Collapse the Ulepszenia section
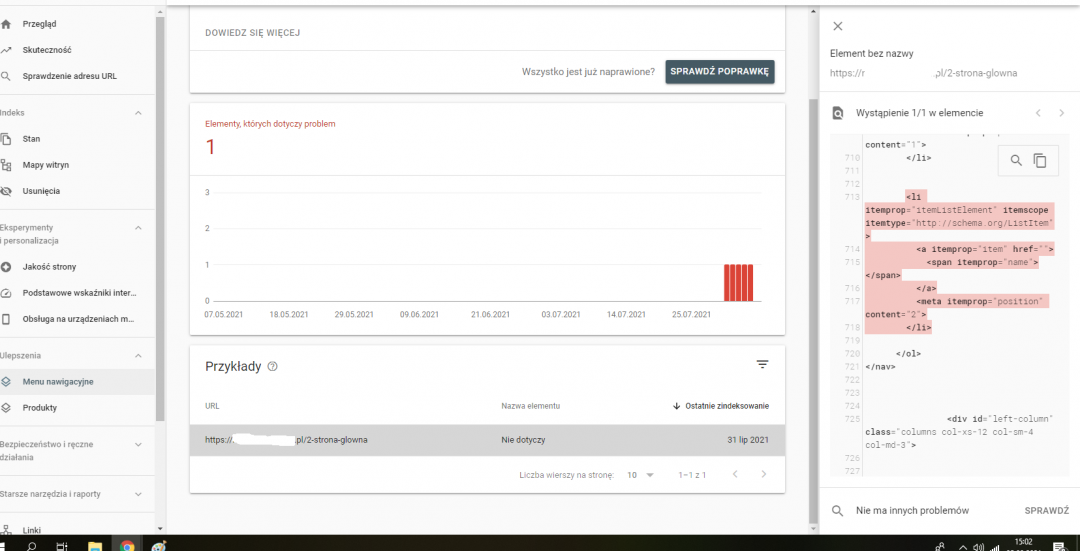The image size is (1080, 551). pyautogui.click(x=139, y=355)
